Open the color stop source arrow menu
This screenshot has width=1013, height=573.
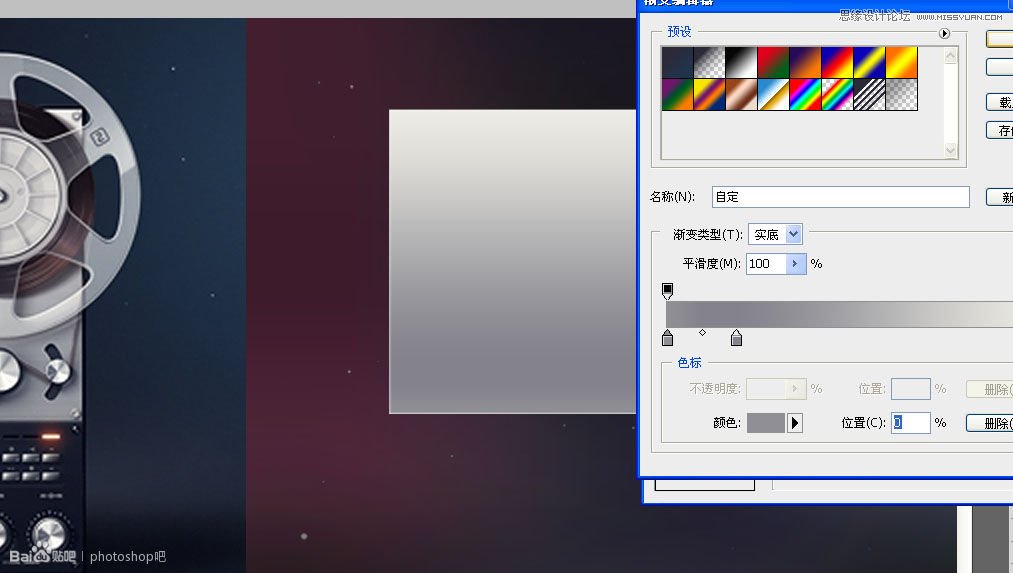[x=795, y=423]
